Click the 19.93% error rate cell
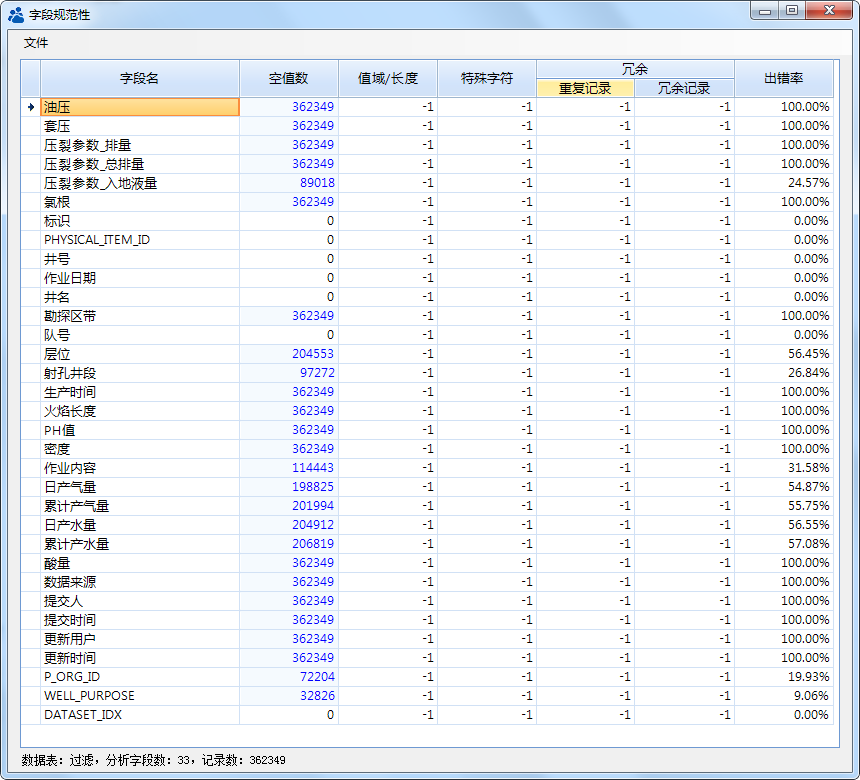 pos(784,677)
